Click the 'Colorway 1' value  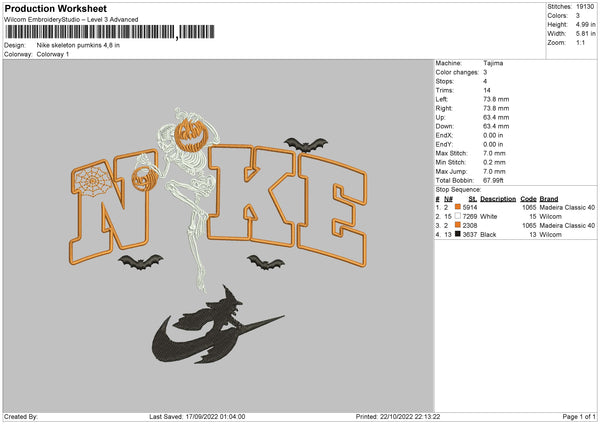[x=53, y=54]
